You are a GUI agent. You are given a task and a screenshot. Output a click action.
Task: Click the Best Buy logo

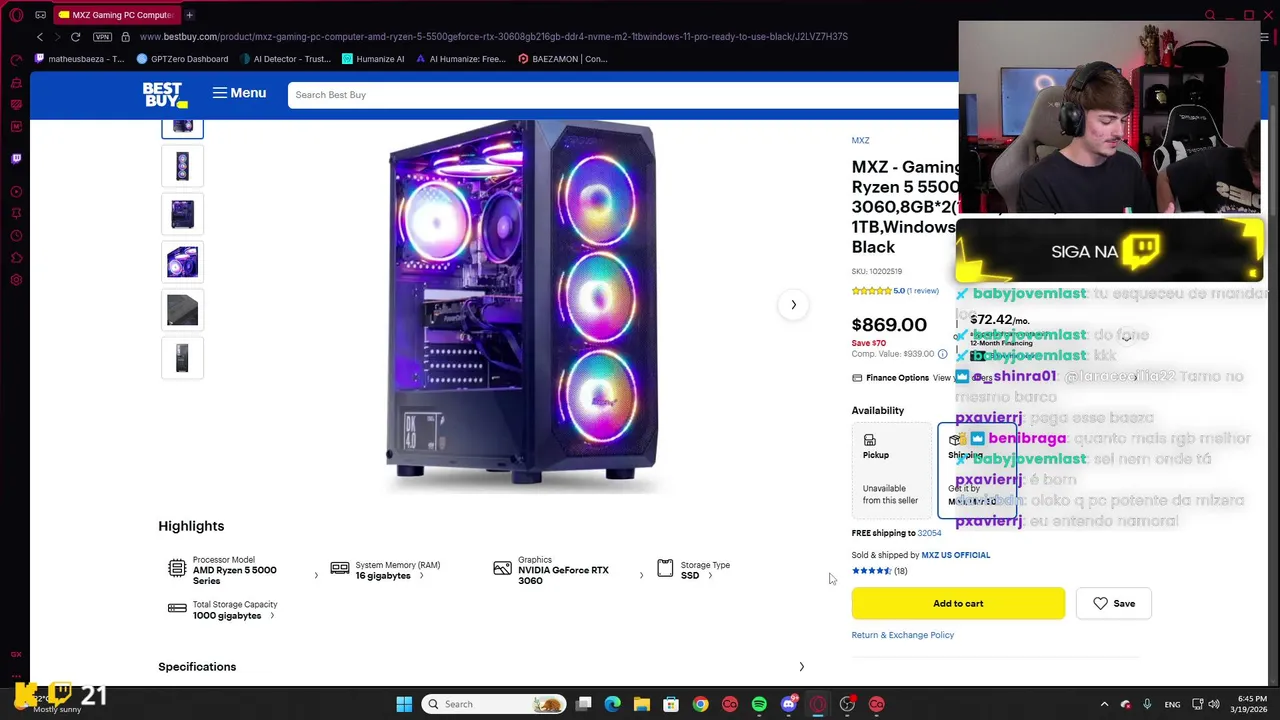click(165, 95)
